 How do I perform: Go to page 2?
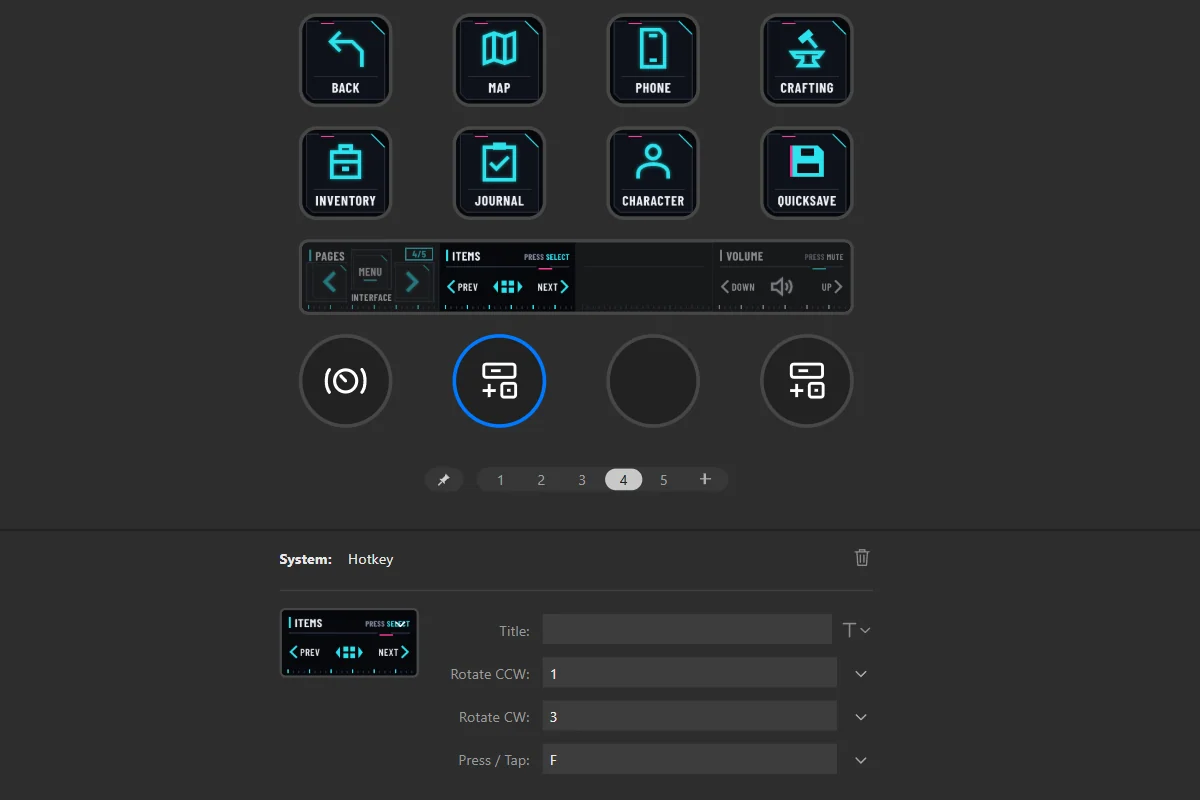pyautogui.click(x=541, y=480)
